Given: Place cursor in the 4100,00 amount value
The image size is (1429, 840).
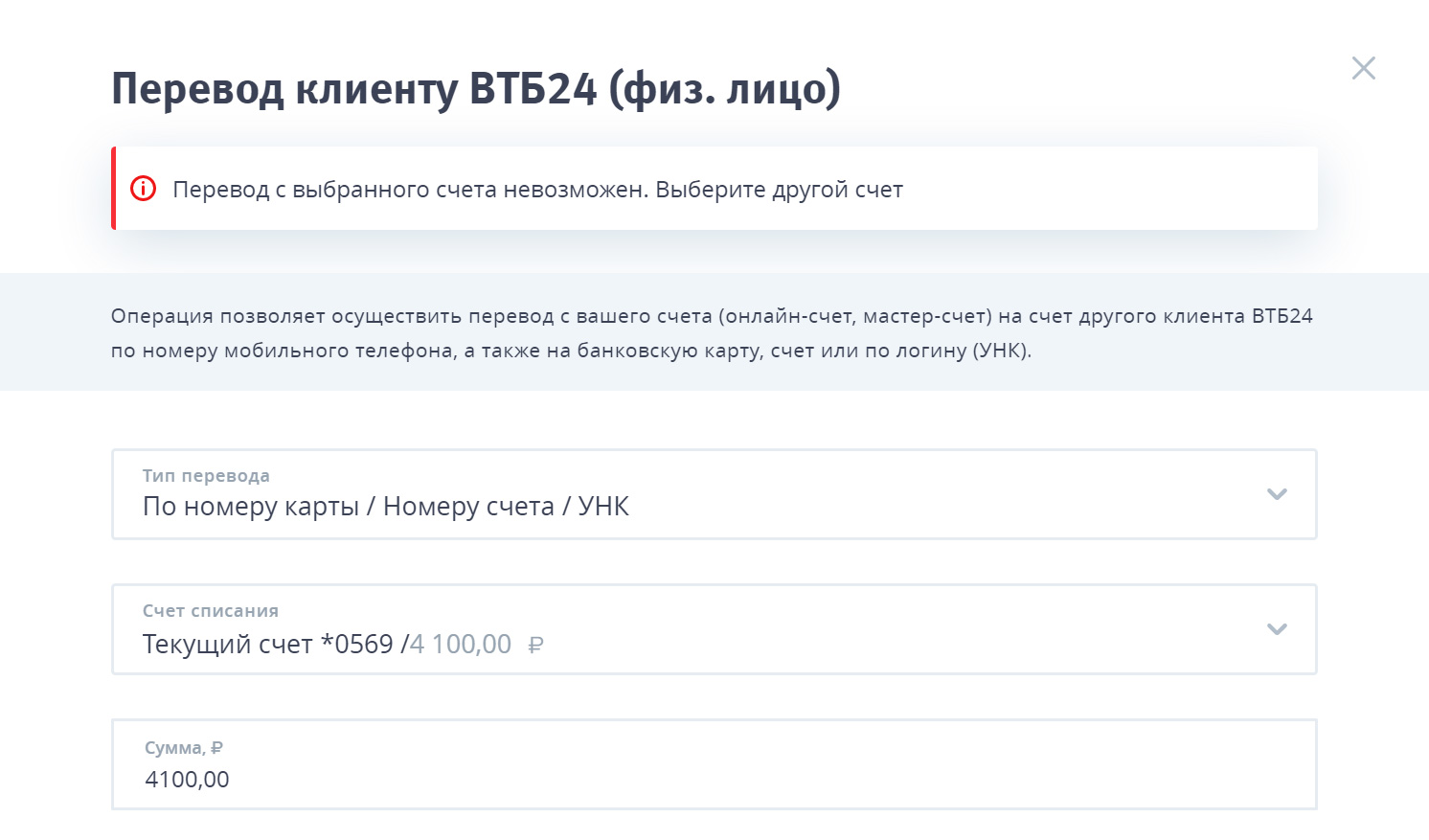Looking at the screenshot, I should pyautogui.click(x=187, y=780).
